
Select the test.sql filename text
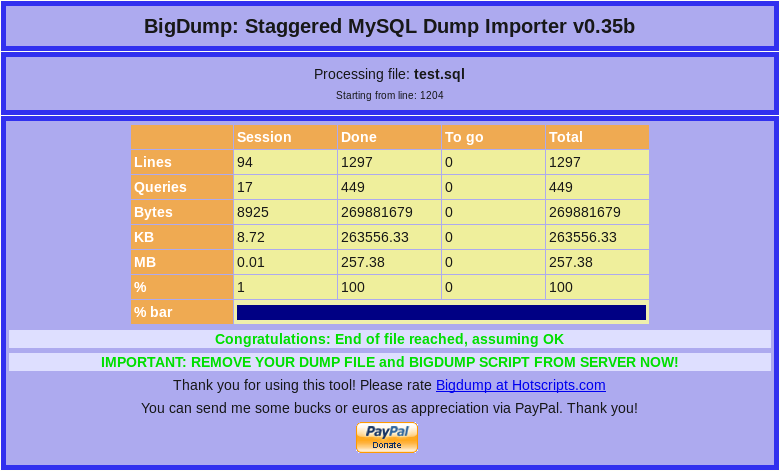439,74
